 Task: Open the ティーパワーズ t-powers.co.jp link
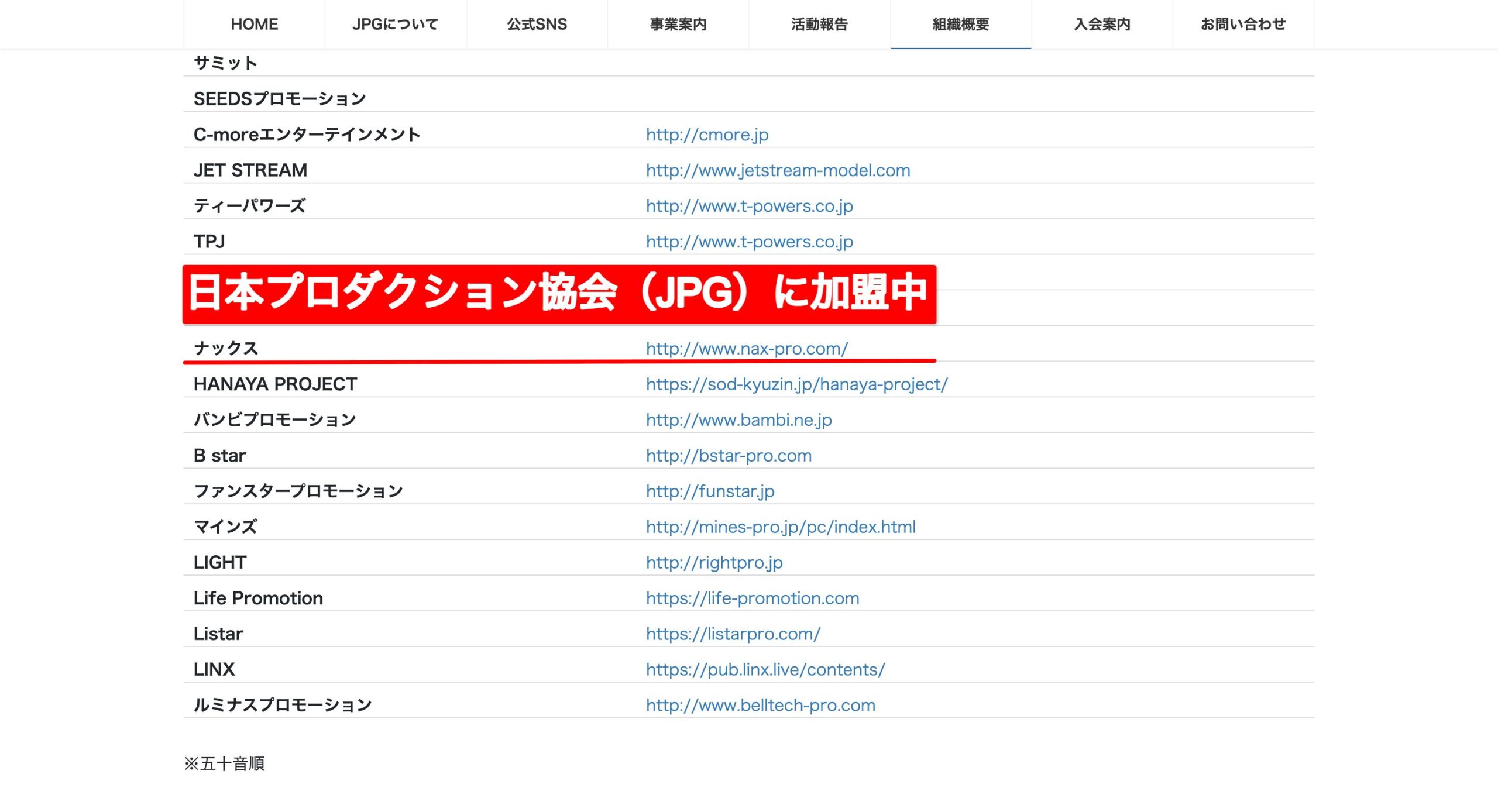pos(749,206)
